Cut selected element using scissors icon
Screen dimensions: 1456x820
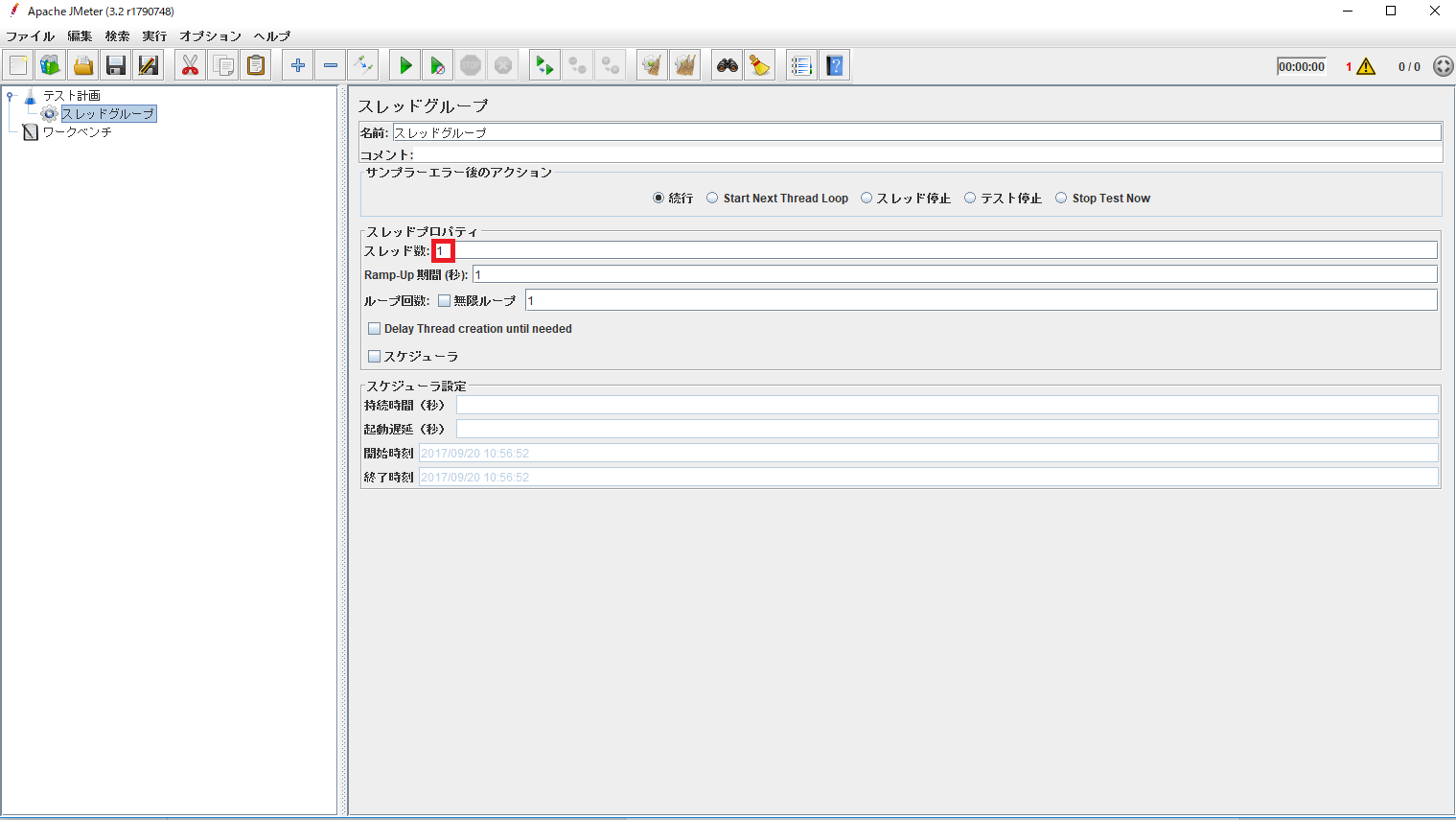coord(190,64)
